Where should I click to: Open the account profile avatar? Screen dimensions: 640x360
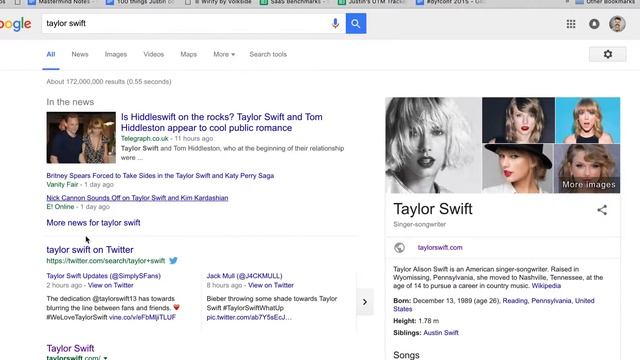pyautogui.click(x=617, y=24)
